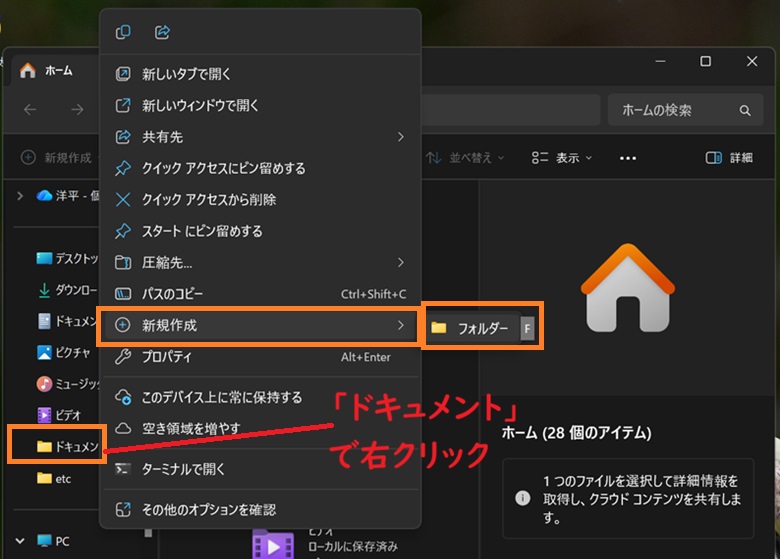Collapse the PC tree chevron

(x=20, y=541)
